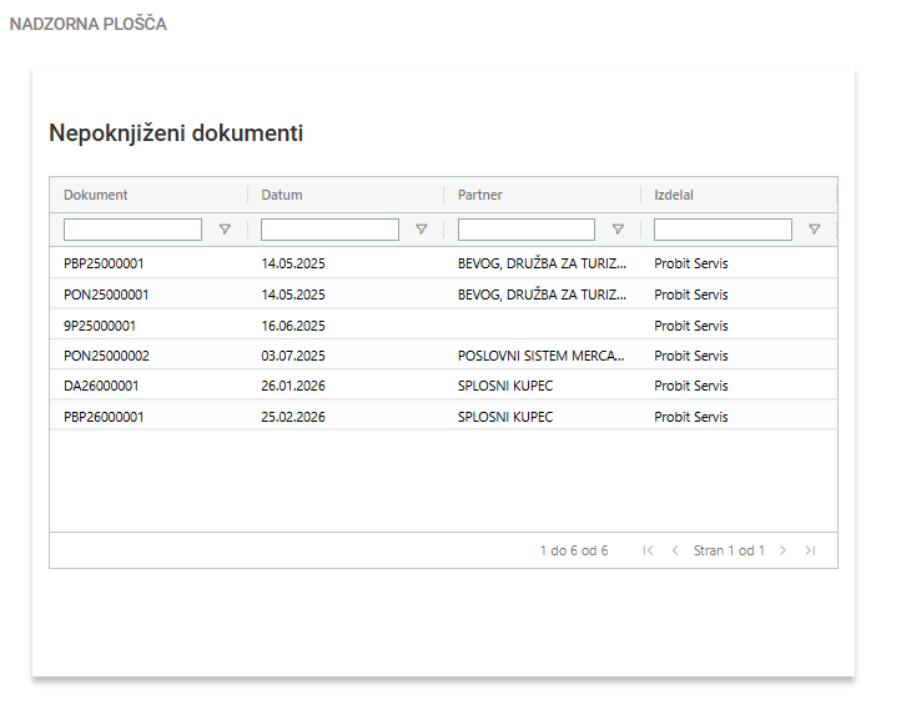Sort by Partner column header
The width and height of the screenshot is (906, 705).
click(x=480, y=195)
